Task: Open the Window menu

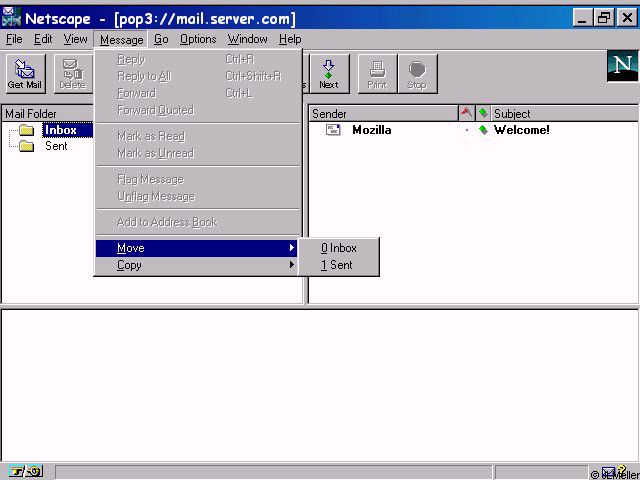Action: (248, 39)
